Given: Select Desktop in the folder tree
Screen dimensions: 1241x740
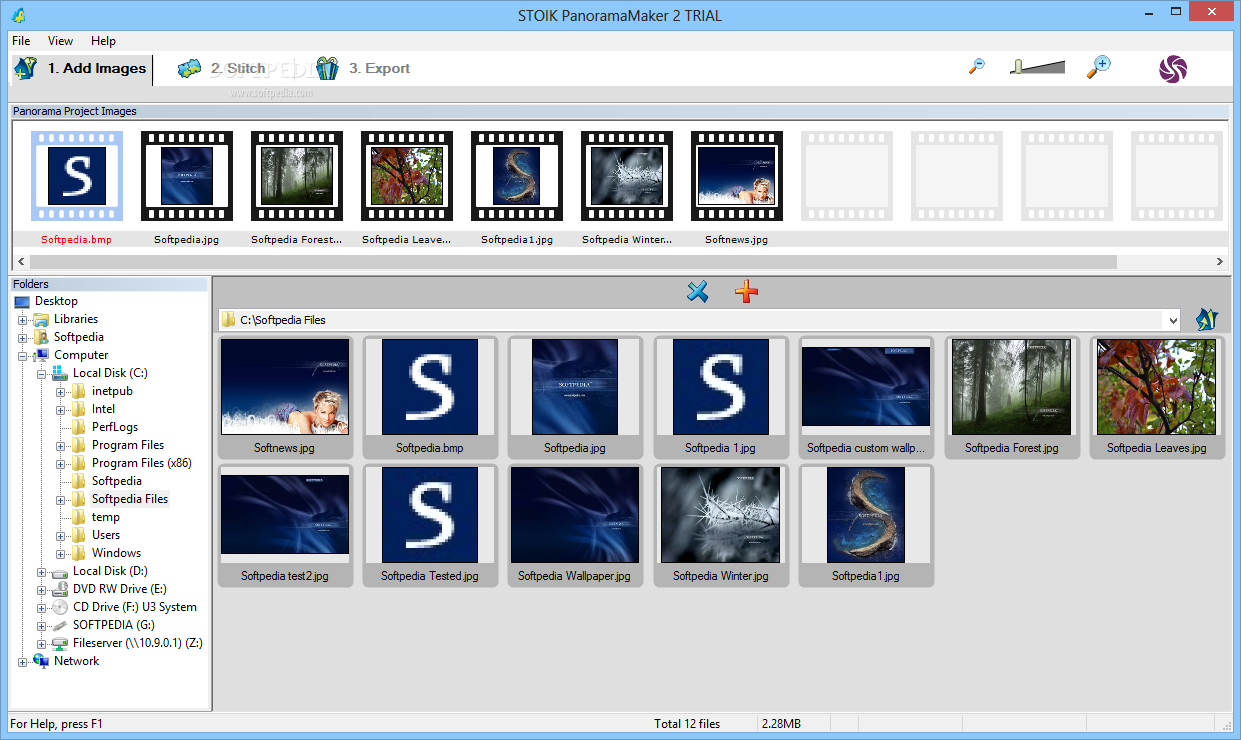Looking at the screenshot, I should tap(56, 301).
